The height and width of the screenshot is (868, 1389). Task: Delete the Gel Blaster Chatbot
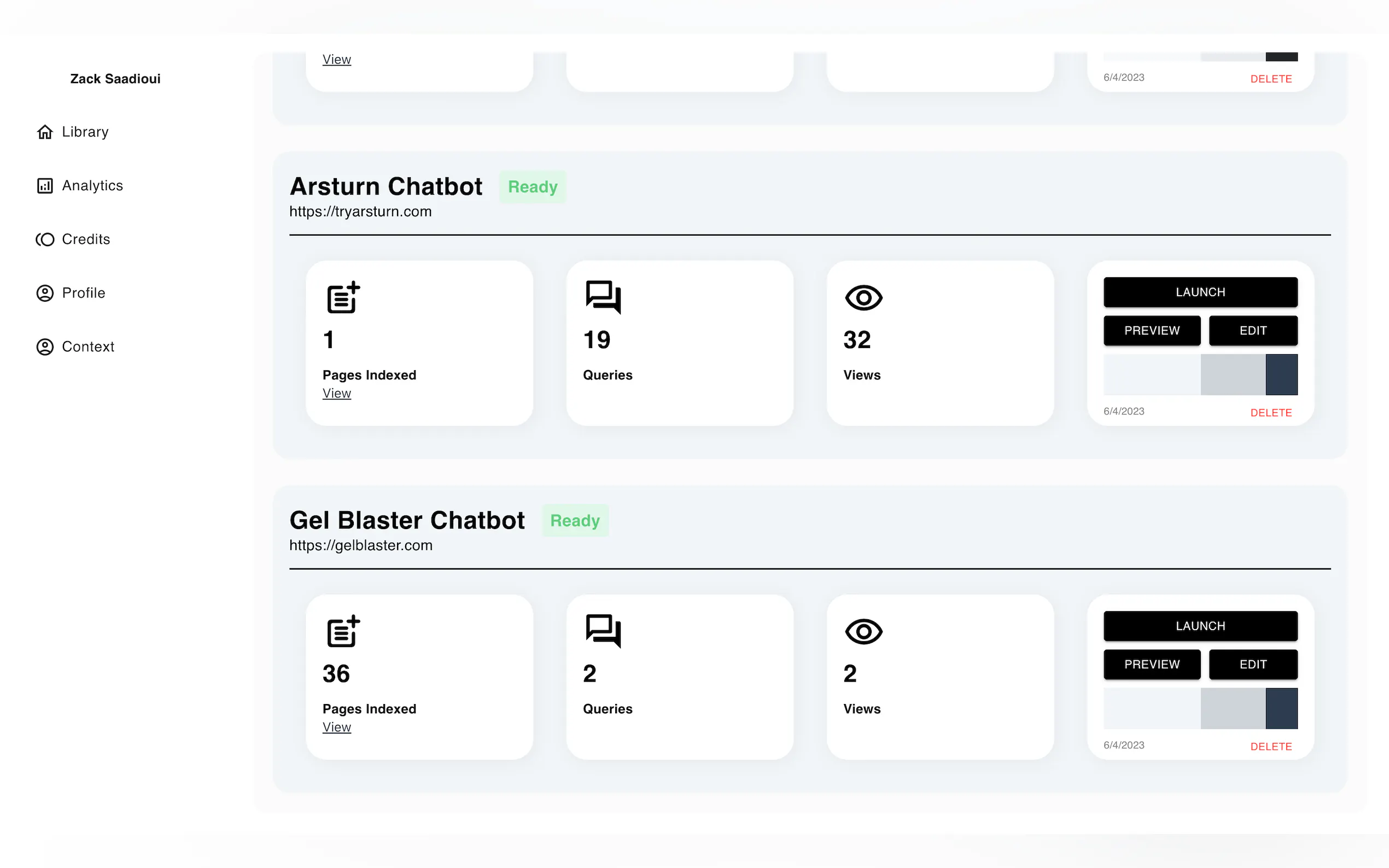1270,746
